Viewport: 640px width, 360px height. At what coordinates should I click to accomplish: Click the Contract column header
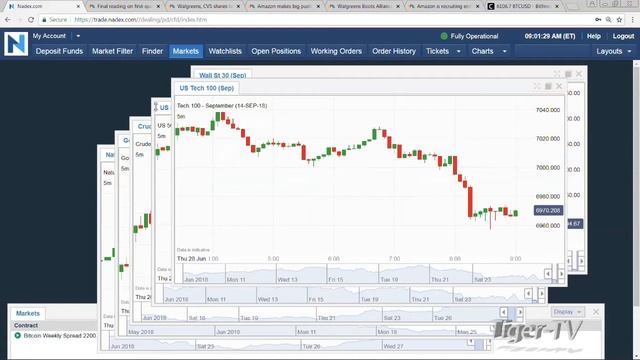click(26, 325)
